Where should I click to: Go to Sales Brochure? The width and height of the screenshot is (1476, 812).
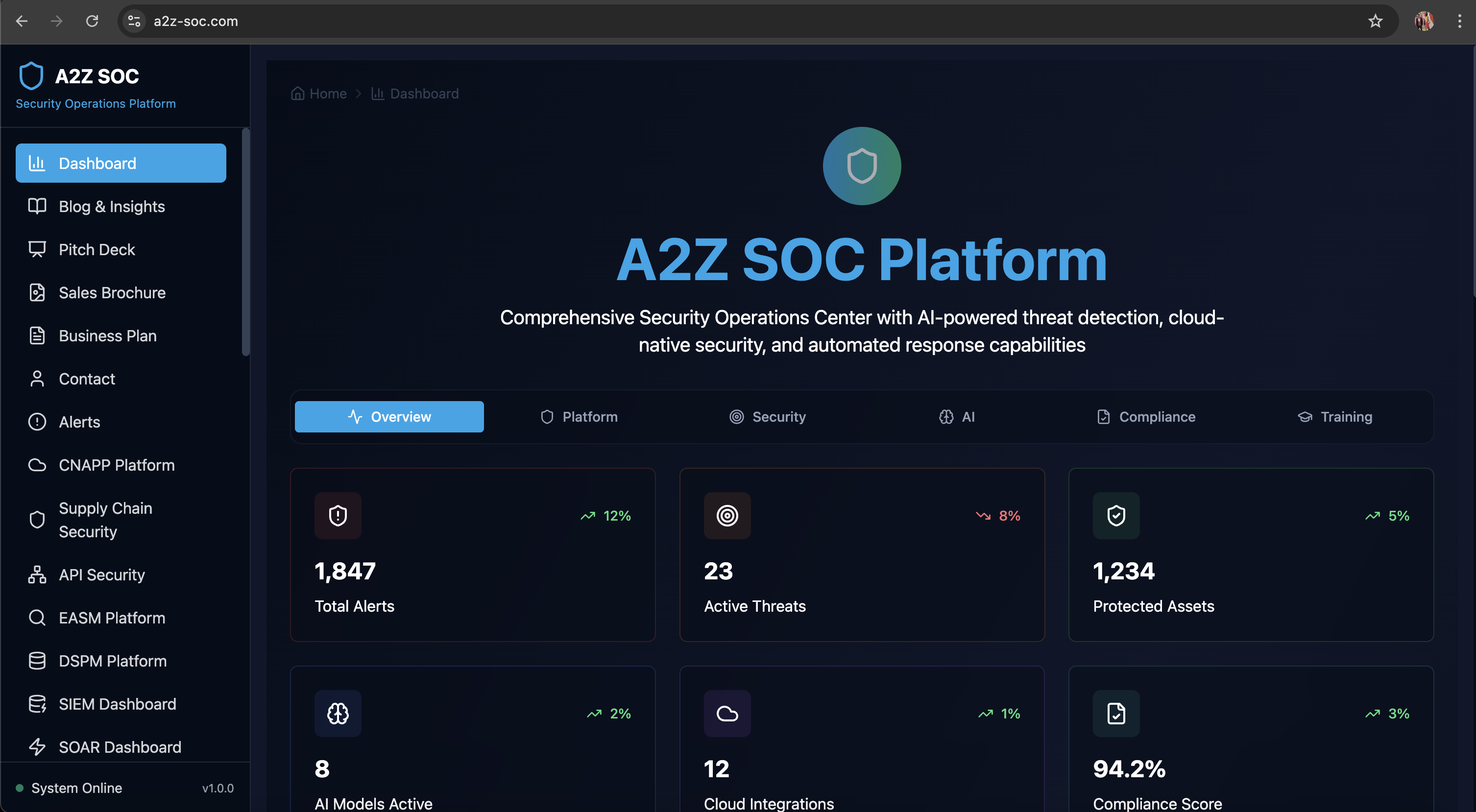(121, 292)
